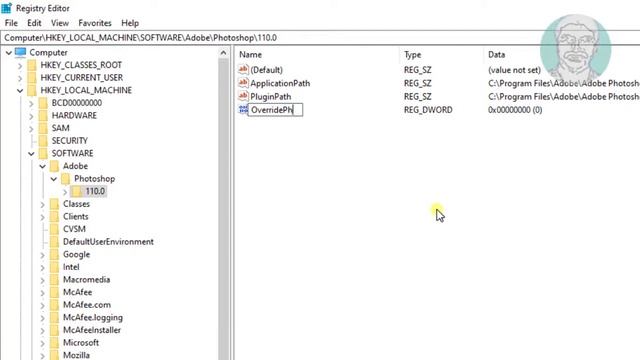This screenshot has width=640, height=360.
Task: Click the OverridePh DWORD value icon
Action: tap(243, 110)
